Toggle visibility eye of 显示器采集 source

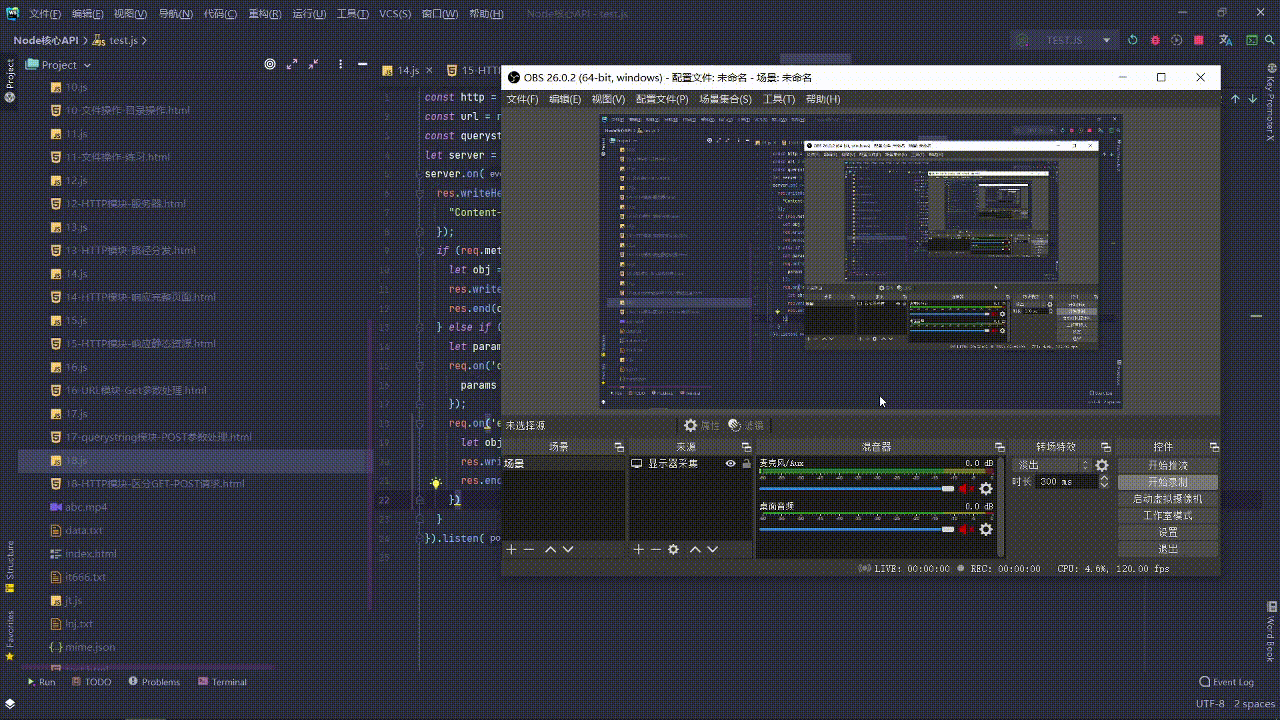(x=730, y=464)
